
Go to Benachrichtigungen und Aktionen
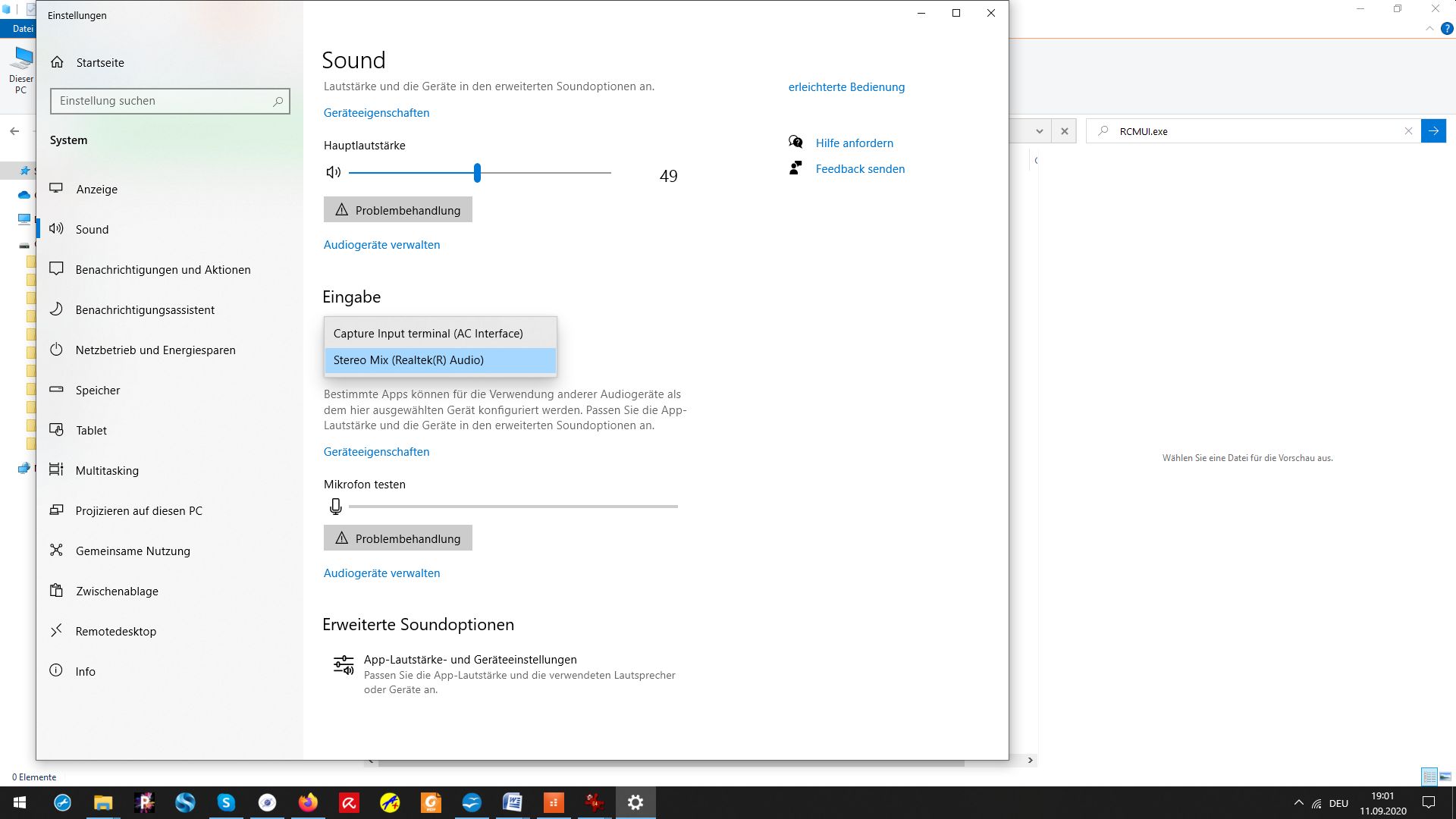click(x=163, y=270)
